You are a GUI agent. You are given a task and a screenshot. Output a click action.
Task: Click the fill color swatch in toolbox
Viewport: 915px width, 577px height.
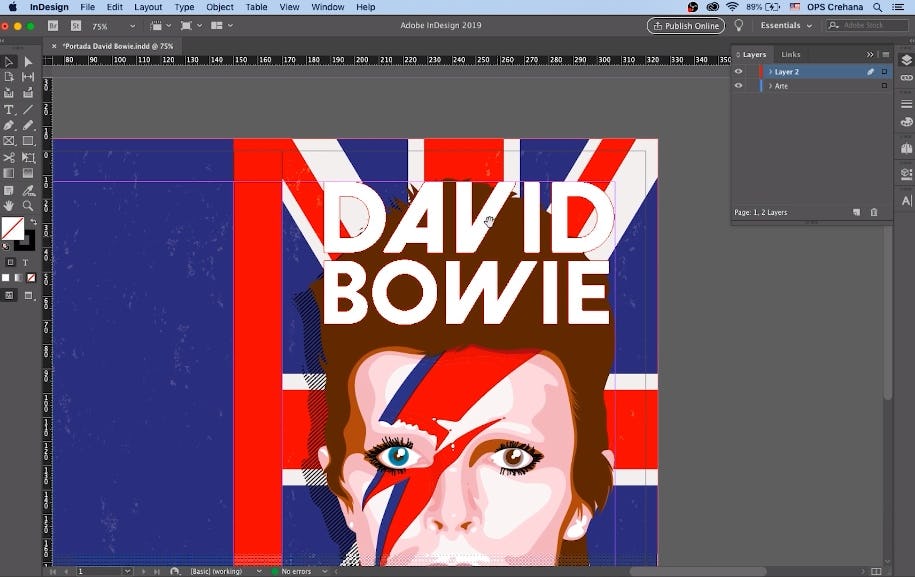tap(12, 228)
